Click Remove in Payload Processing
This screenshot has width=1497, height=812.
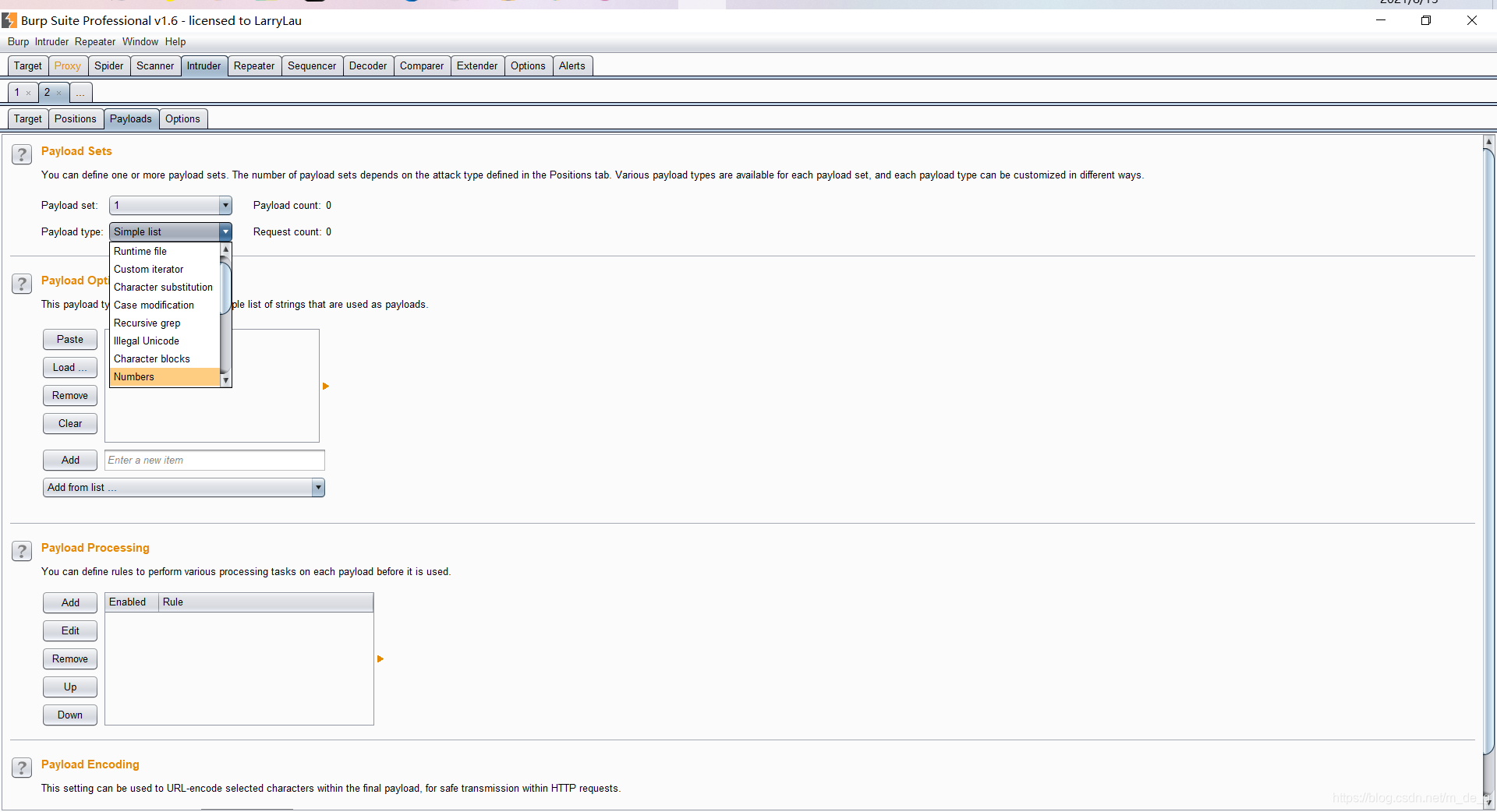click(x=70, y=659)
